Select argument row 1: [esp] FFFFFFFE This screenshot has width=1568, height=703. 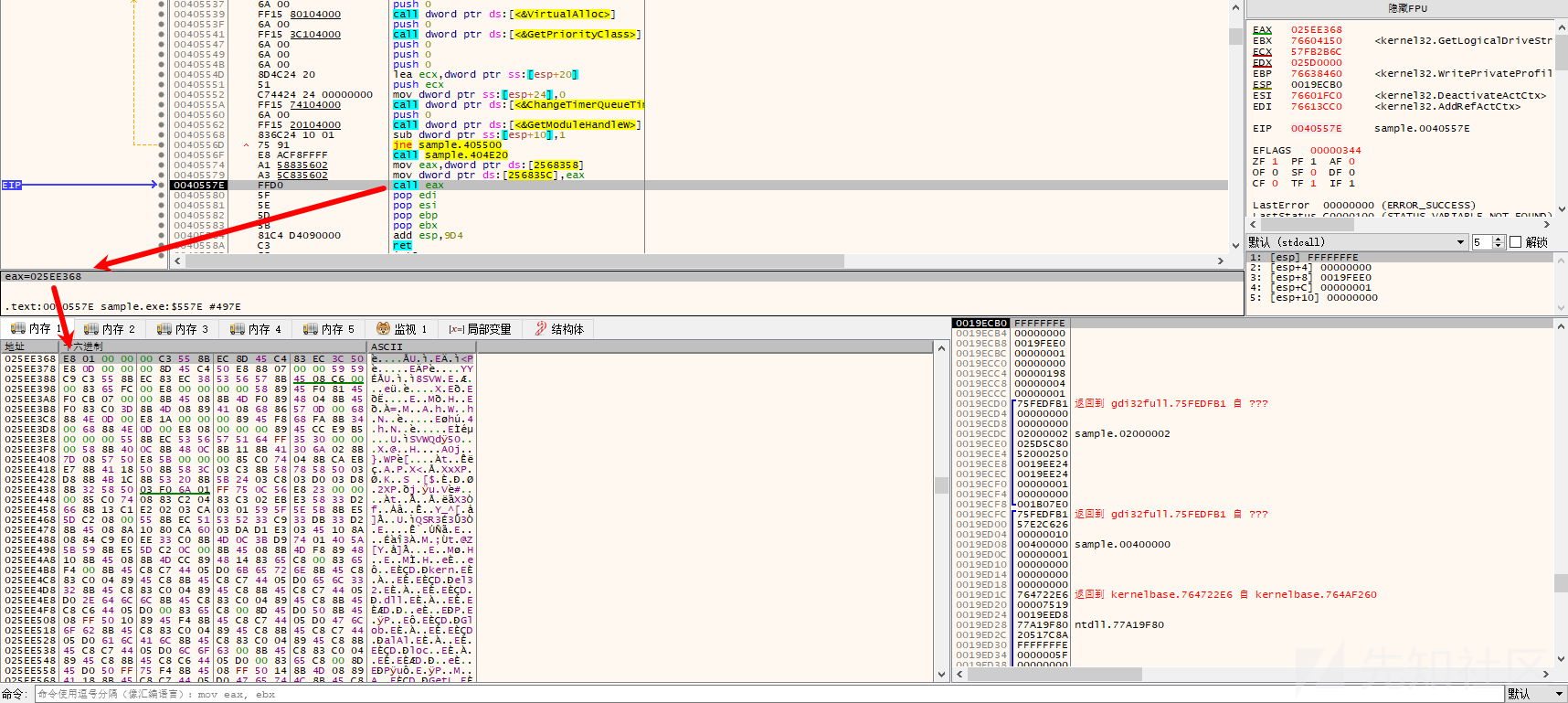pyautogui.click(x=1401, y=258)
